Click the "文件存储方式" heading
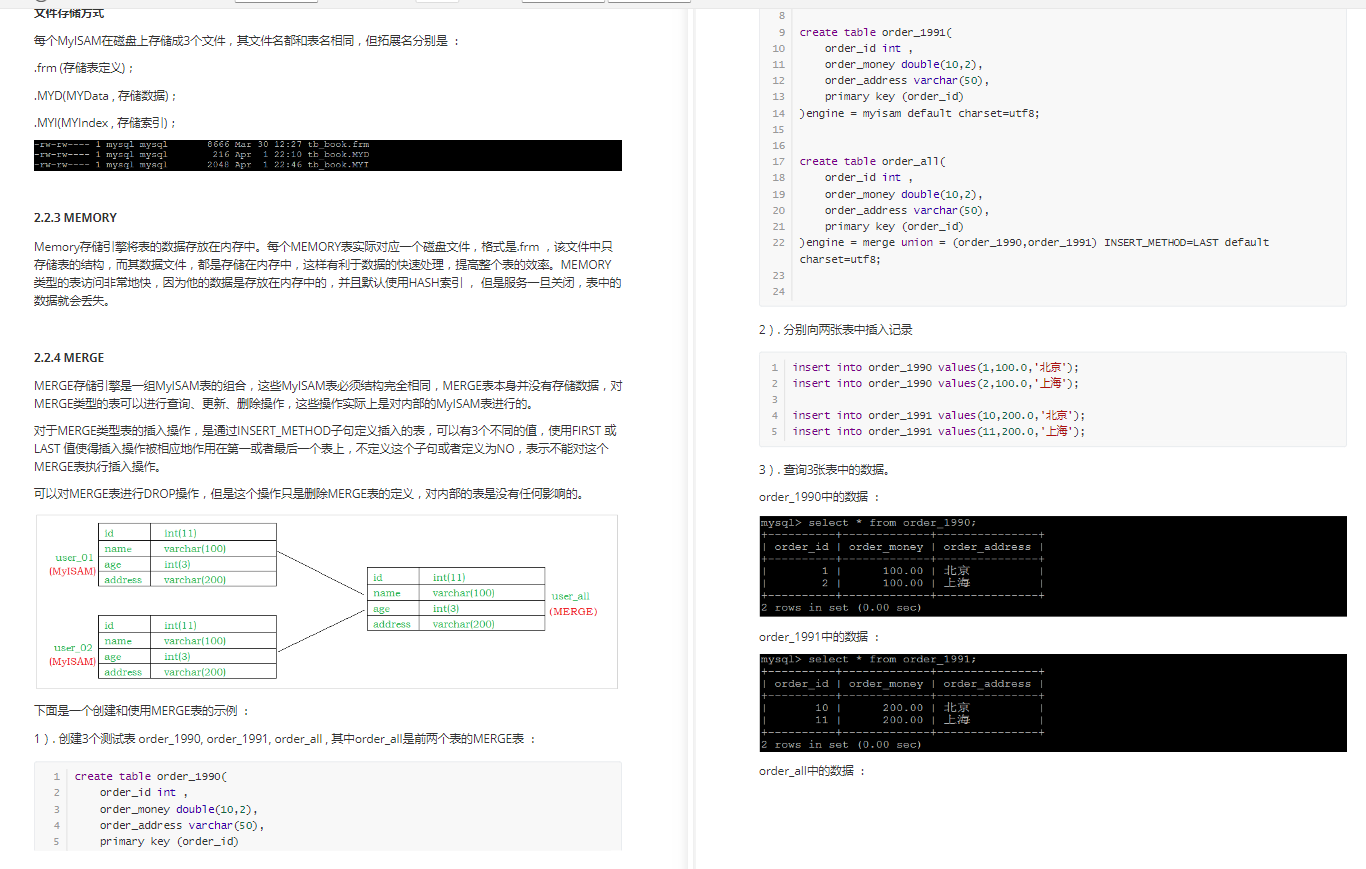 pos(69,14)
